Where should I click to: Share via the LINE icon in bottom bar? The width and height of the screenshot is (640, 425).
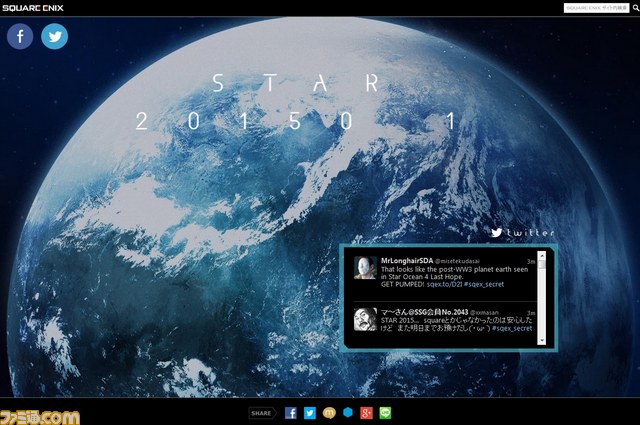point(385,413)
